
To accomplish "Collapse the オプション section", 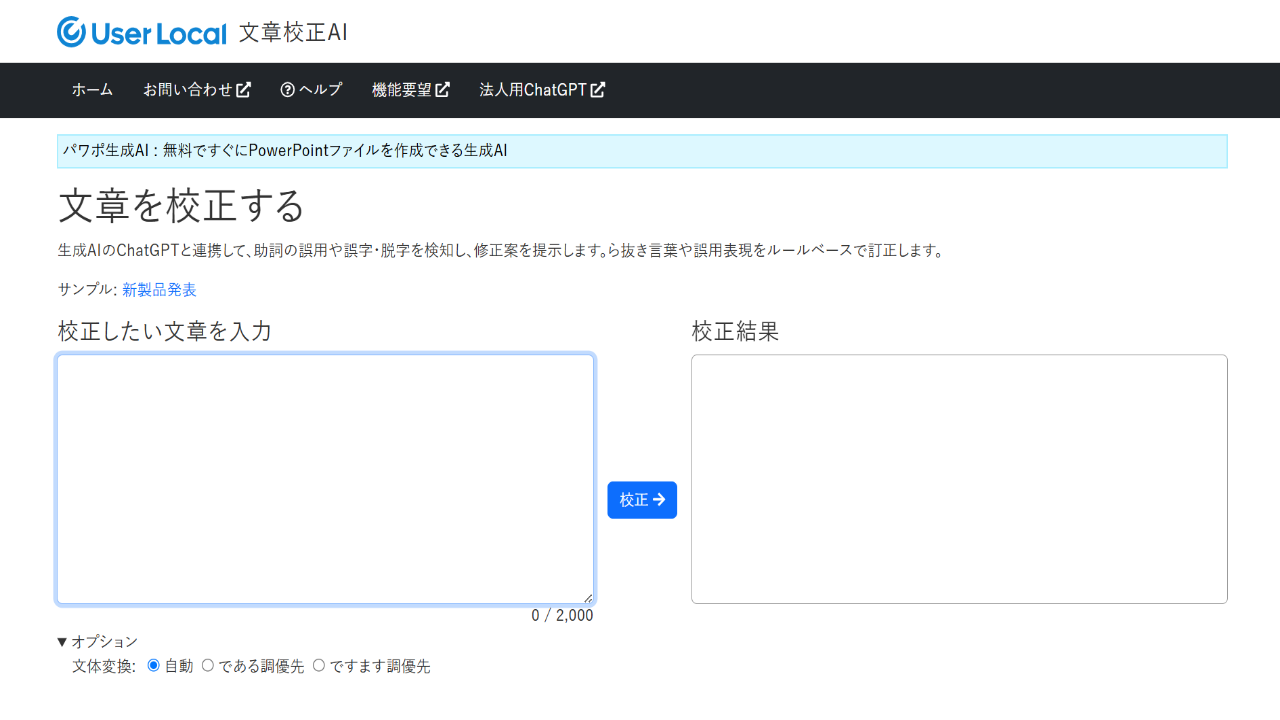I will tap(97, 642).
